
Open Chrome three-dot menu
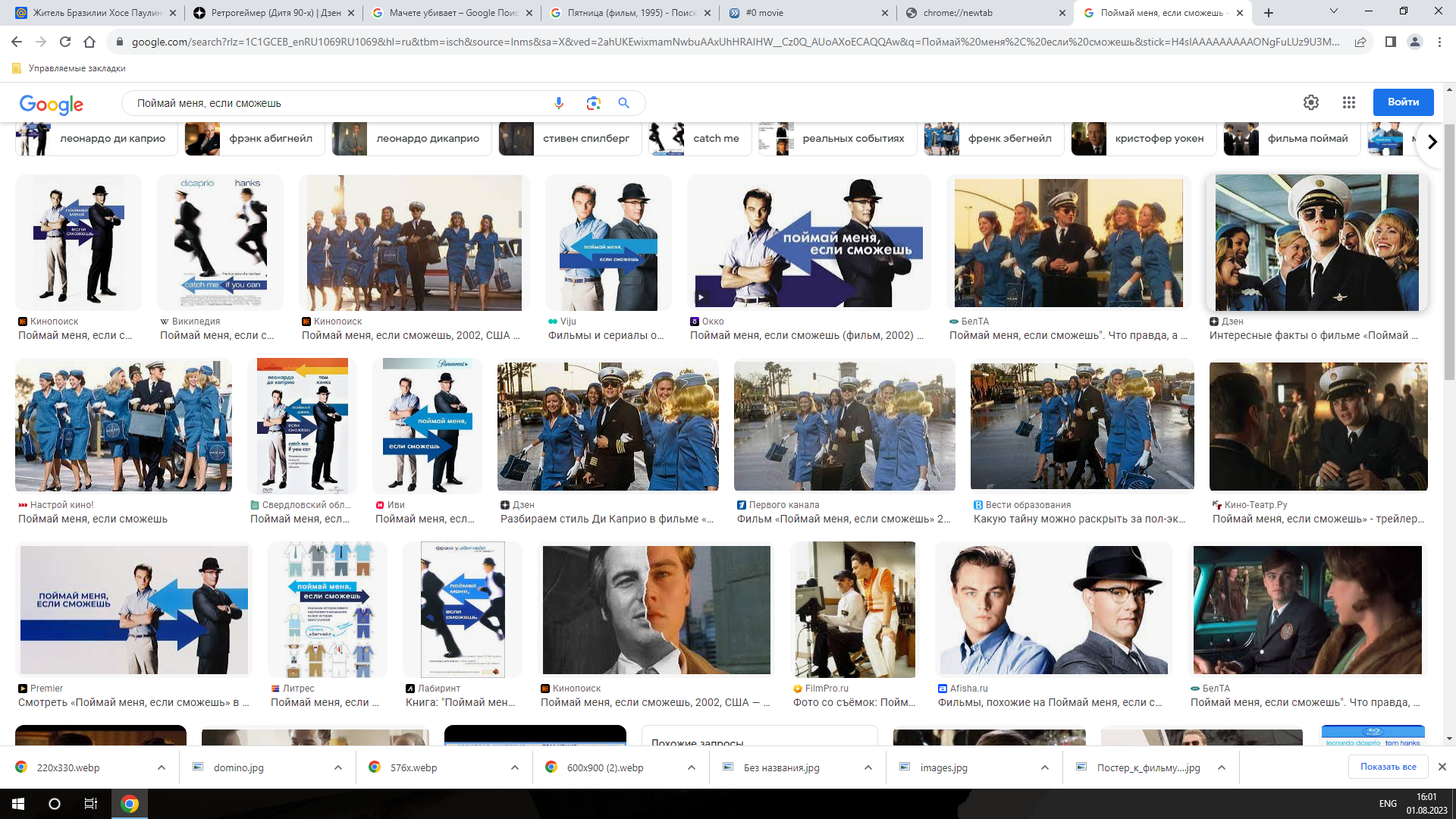click(x=1439, y=42)
